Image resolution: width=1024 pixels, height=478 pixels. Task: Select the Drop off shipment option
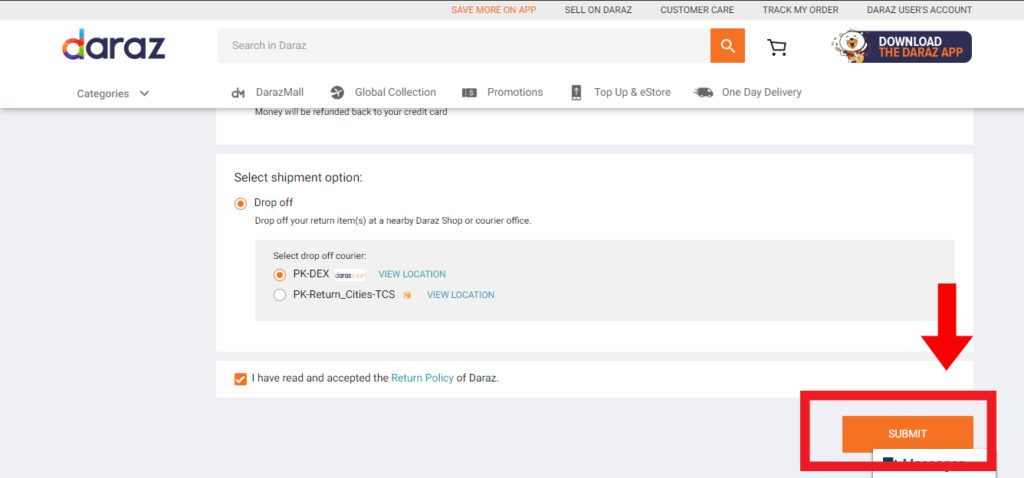(240, 203)
